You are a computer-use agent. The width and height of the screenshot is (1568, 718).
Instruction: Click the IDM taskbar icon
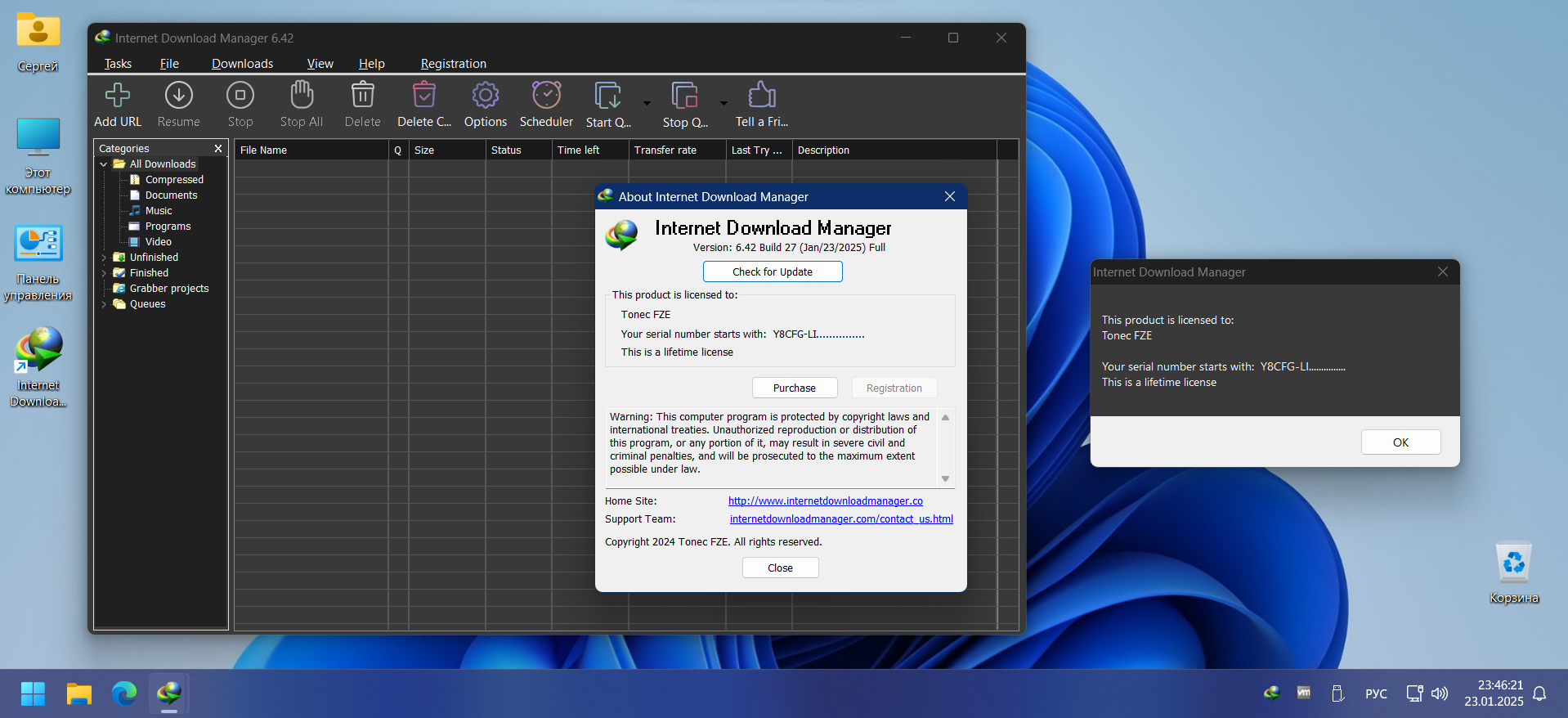(x=169, y=694)
